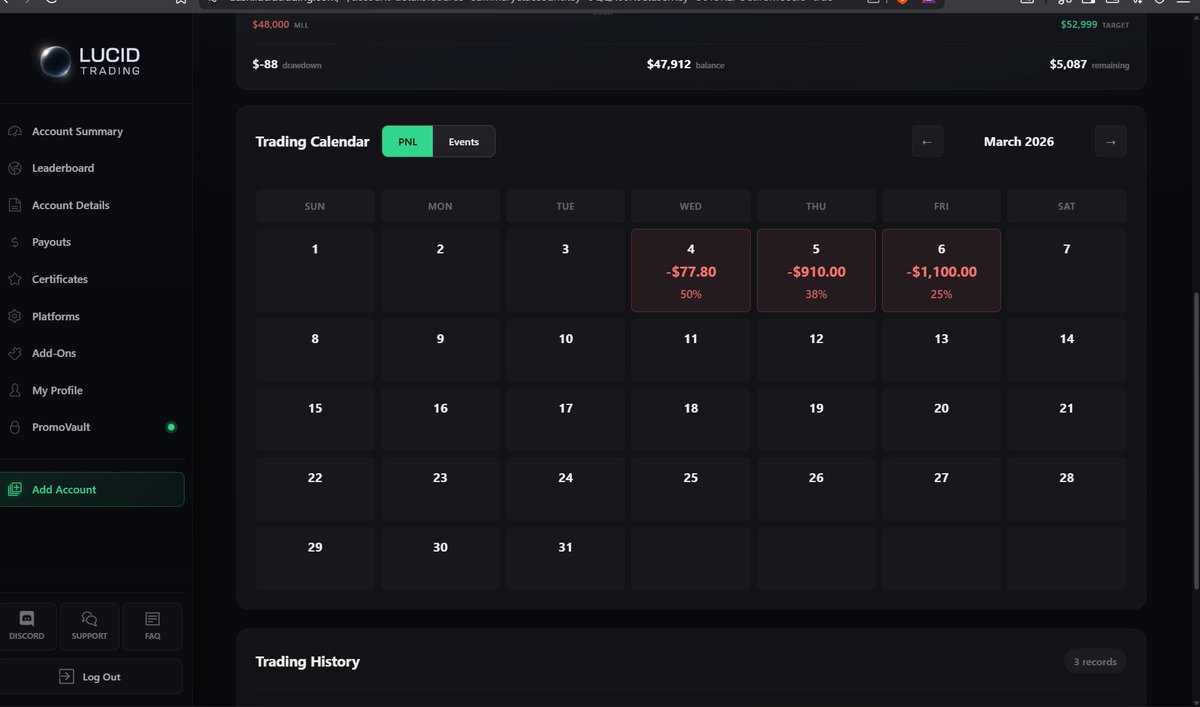This screenshot has width=1200, height=707.
Task: Click the Discord logo icon
Action: pyautogui.click(x=27, y=619)
